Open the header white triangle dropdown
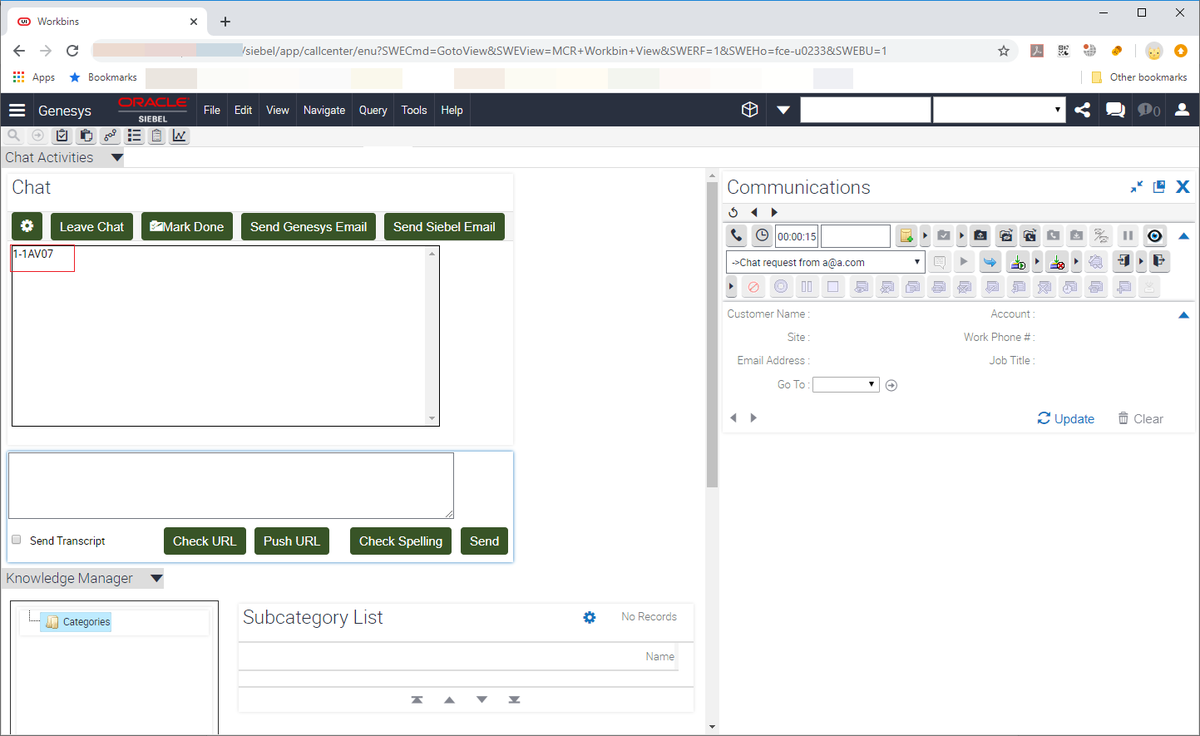 coord(783,110)
